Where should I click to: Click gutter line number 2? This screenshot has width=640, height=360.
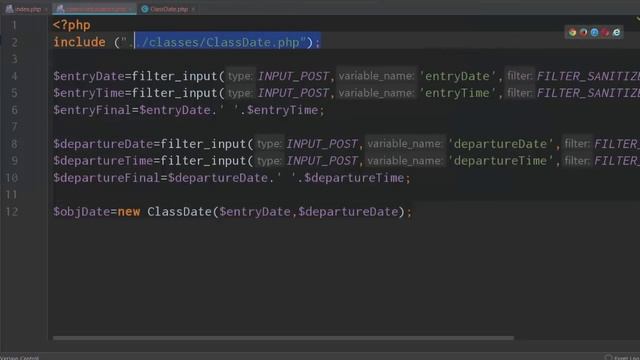[14, 42]
